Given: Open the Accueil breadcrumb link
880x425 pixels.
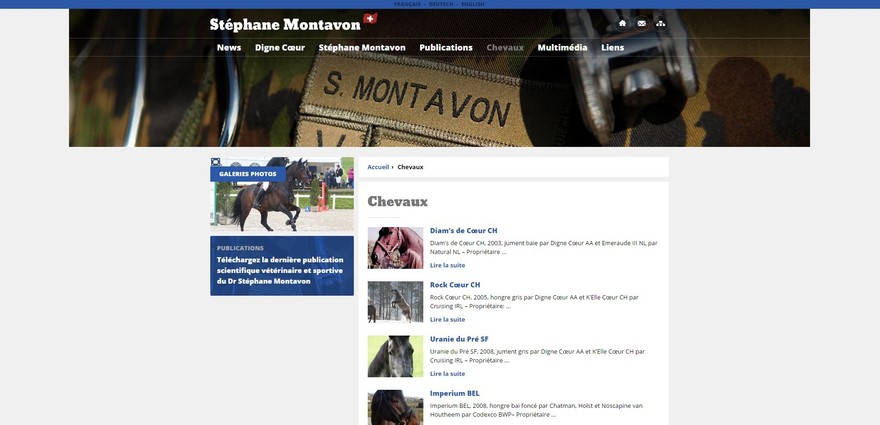Looking at the screenshot, I should coord(378,167).
